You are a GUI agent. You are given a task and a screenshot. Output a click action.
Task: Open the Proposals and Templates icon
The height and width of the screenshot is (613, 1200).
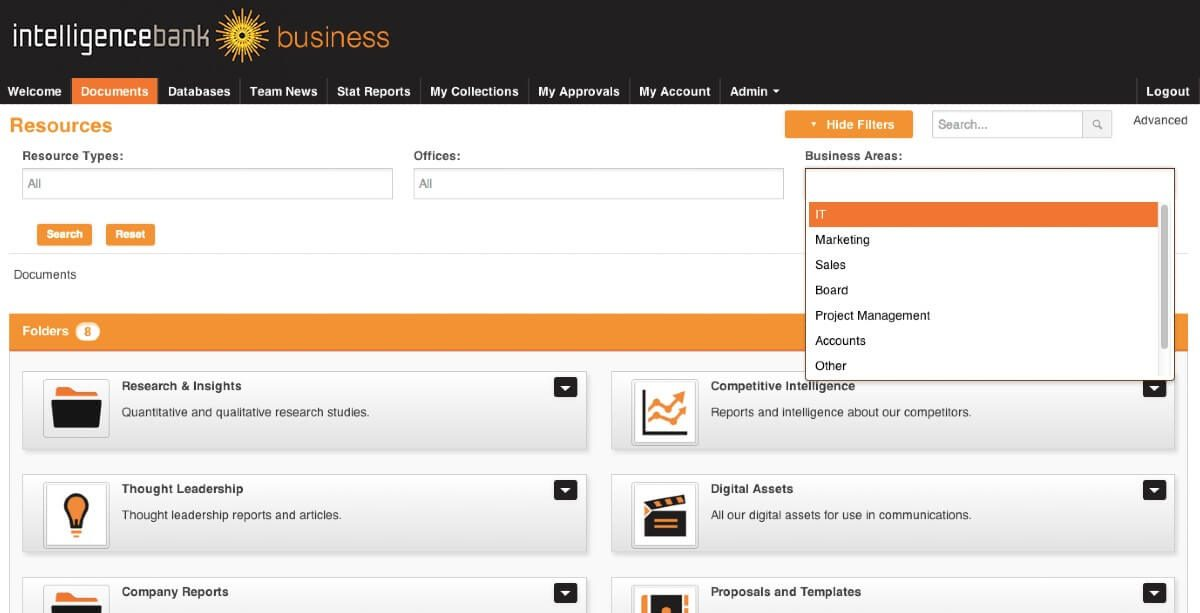[x=665, y=599]
